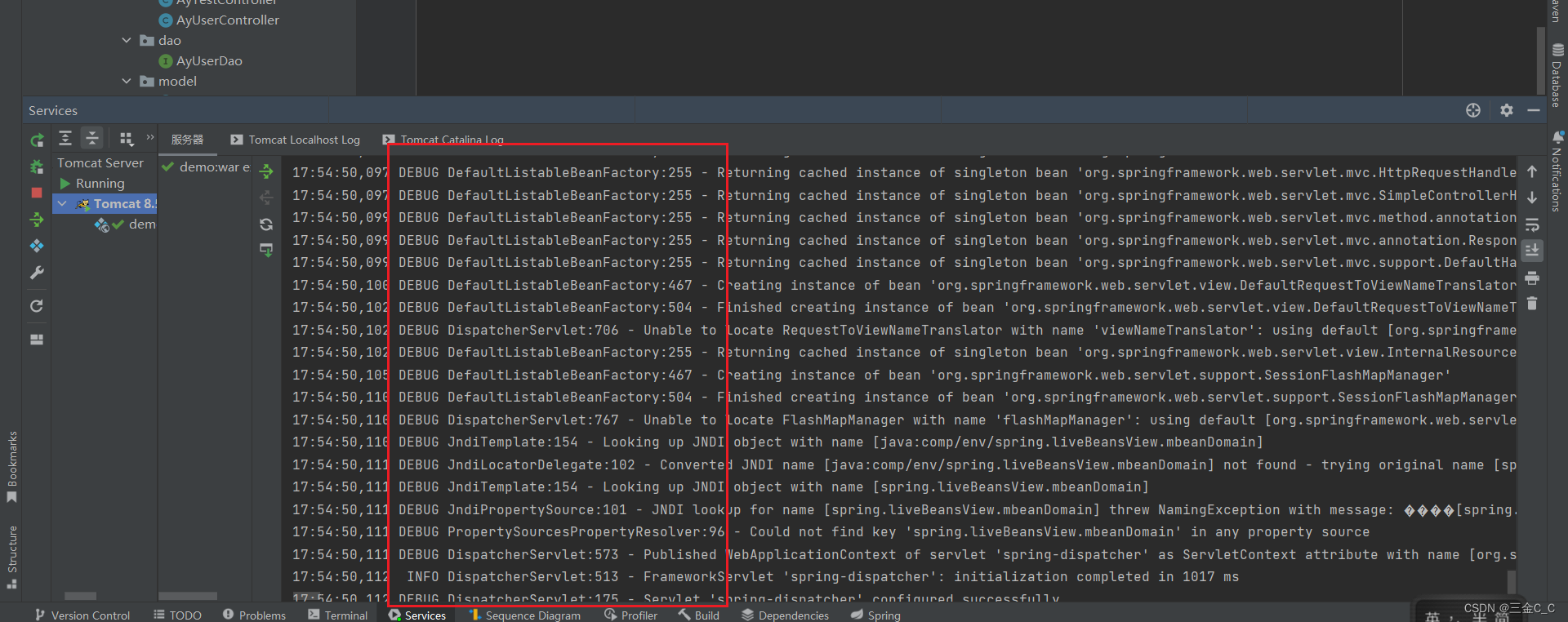Open the Problems tool window

coord(254,615)
